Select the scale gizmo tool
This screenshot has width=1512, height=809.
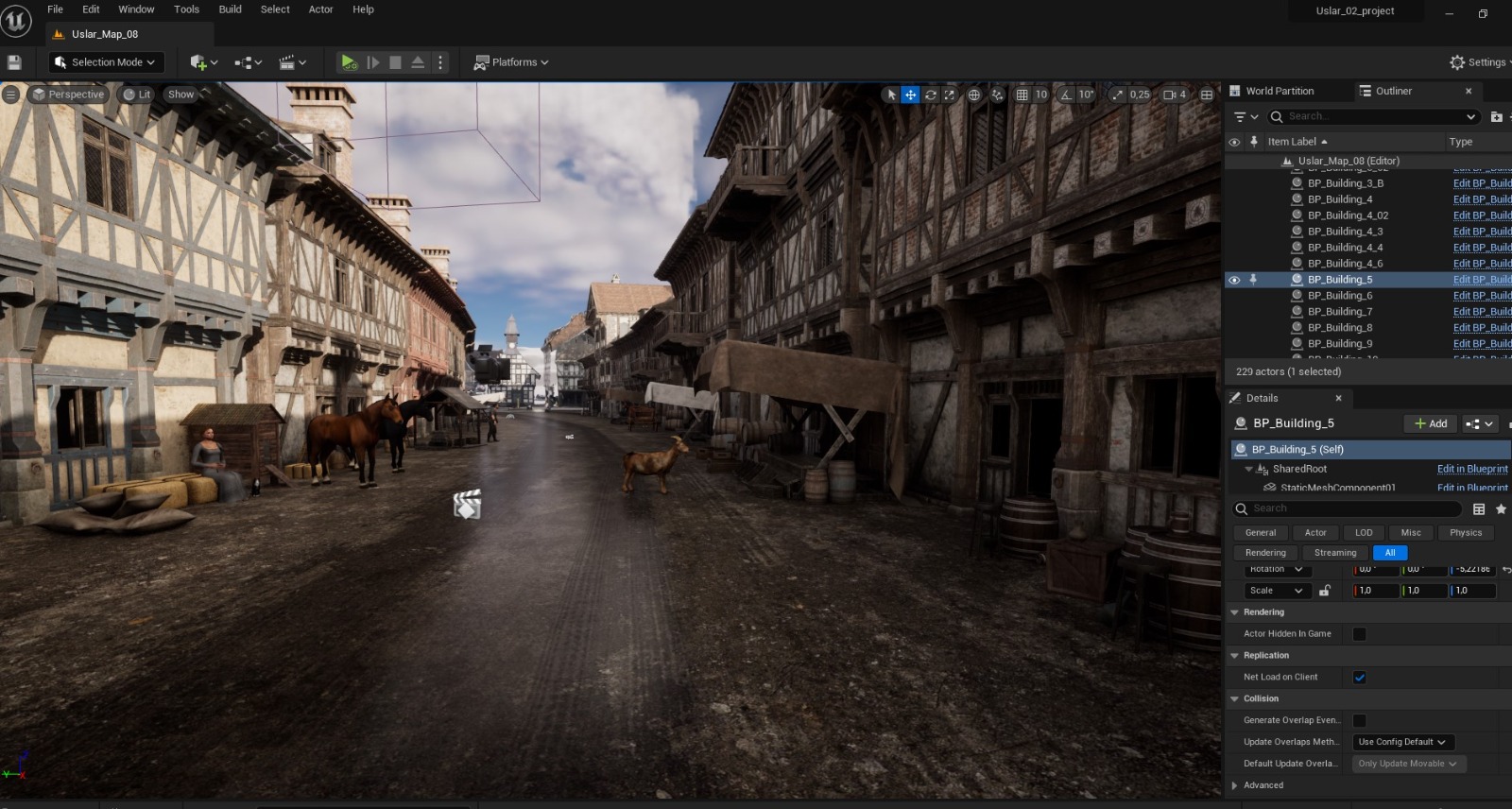click(950, 95)
